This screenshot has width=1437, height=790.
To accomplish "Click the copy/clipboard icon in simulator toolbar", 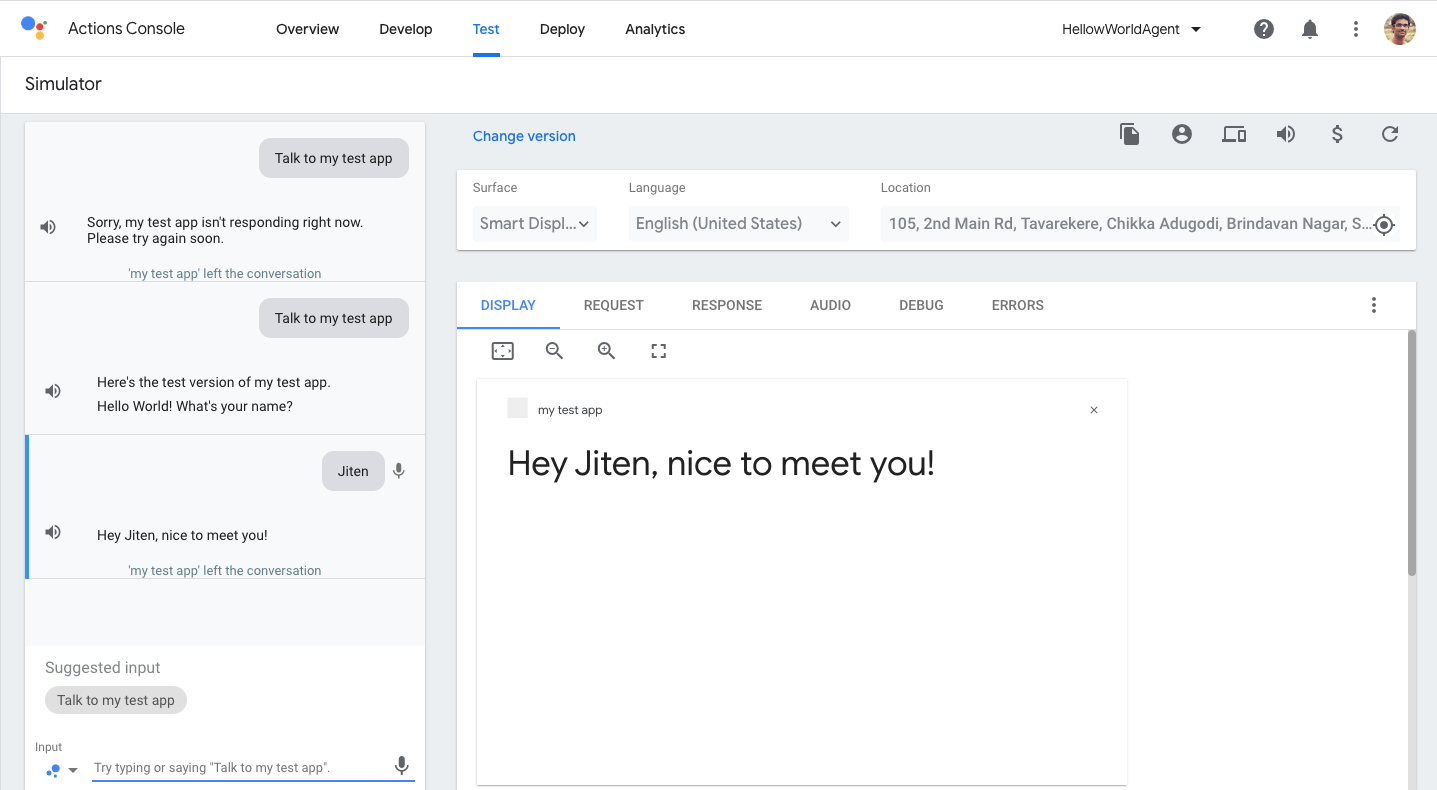I will coord(1130,135).
